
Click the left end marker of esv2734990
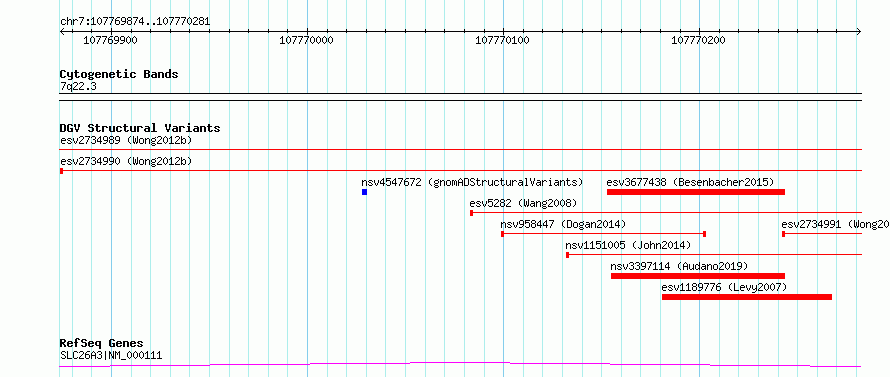point(61,171)
